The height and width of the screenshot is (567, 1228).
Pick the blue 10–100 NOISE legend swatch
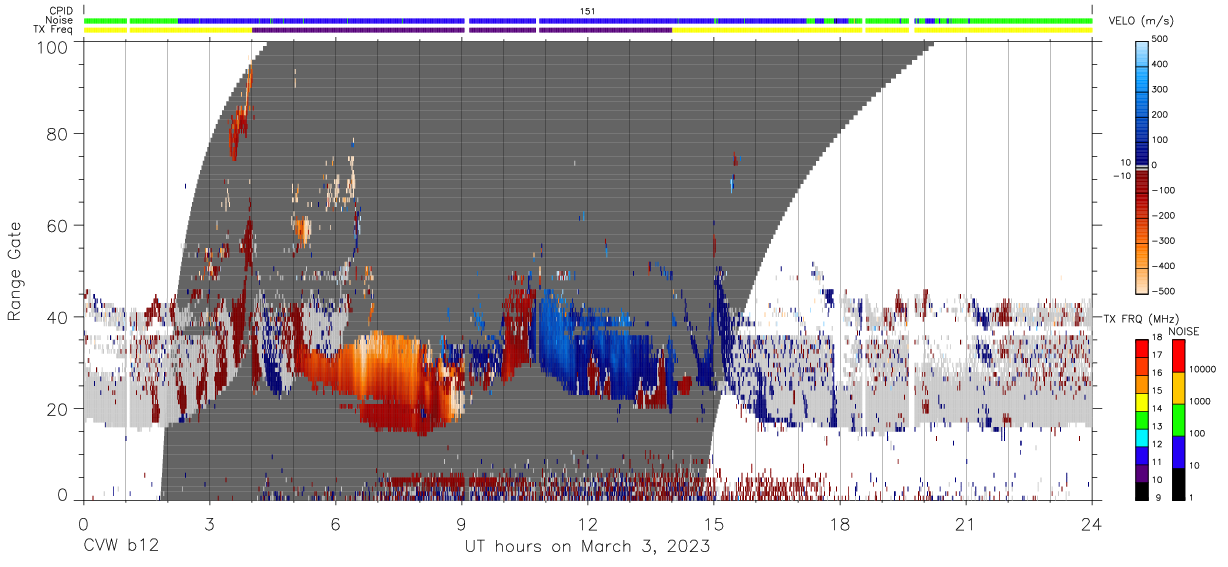[1177, 450]
